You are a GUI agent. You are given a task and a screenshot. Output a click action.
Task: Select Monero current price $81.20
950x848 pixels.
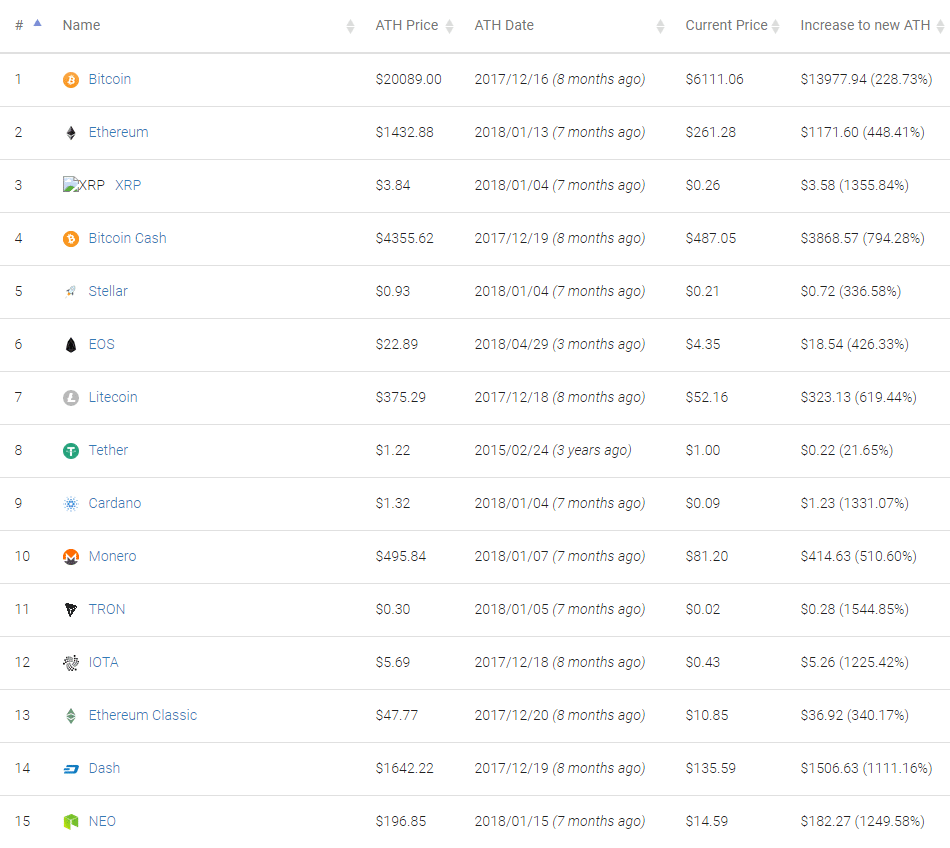(706, 556)
